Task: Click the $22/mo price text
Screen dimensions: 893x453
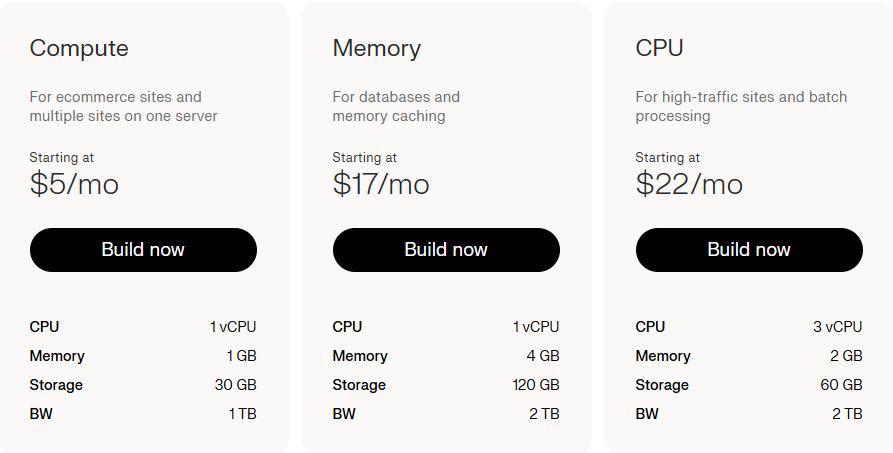Action: tap(689, 184)
